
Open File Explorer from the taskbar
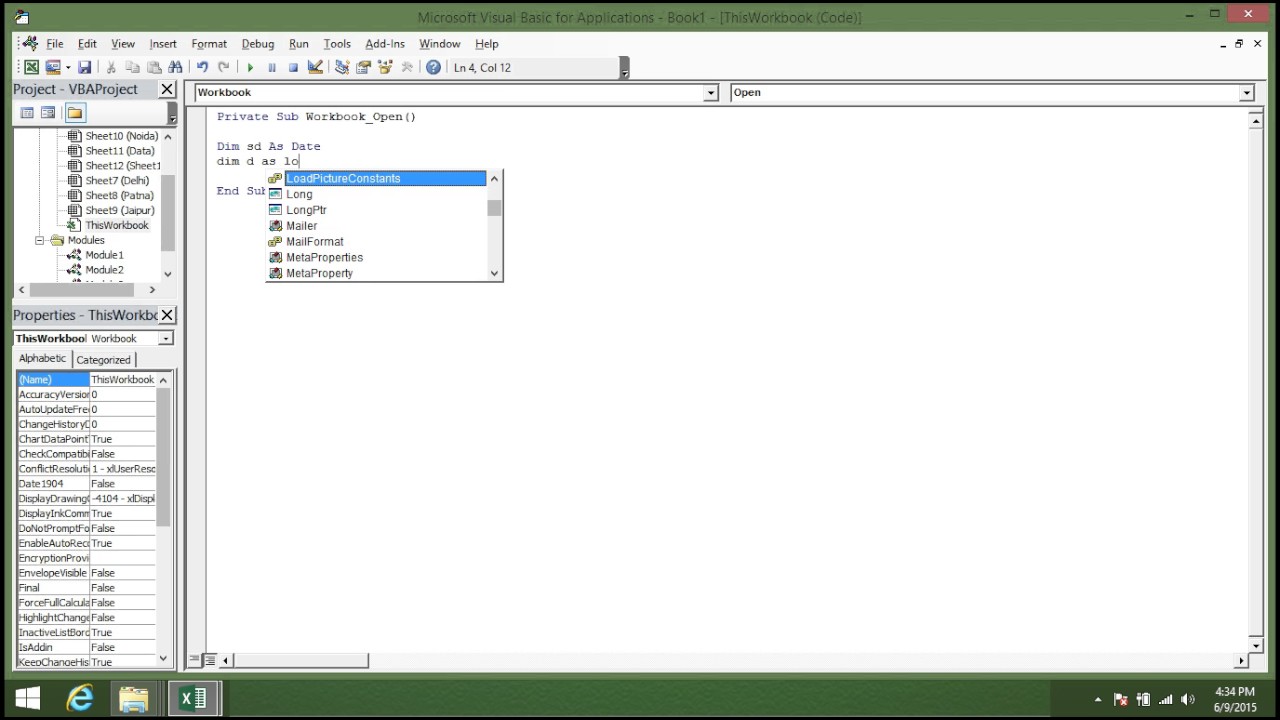point(133,698)
